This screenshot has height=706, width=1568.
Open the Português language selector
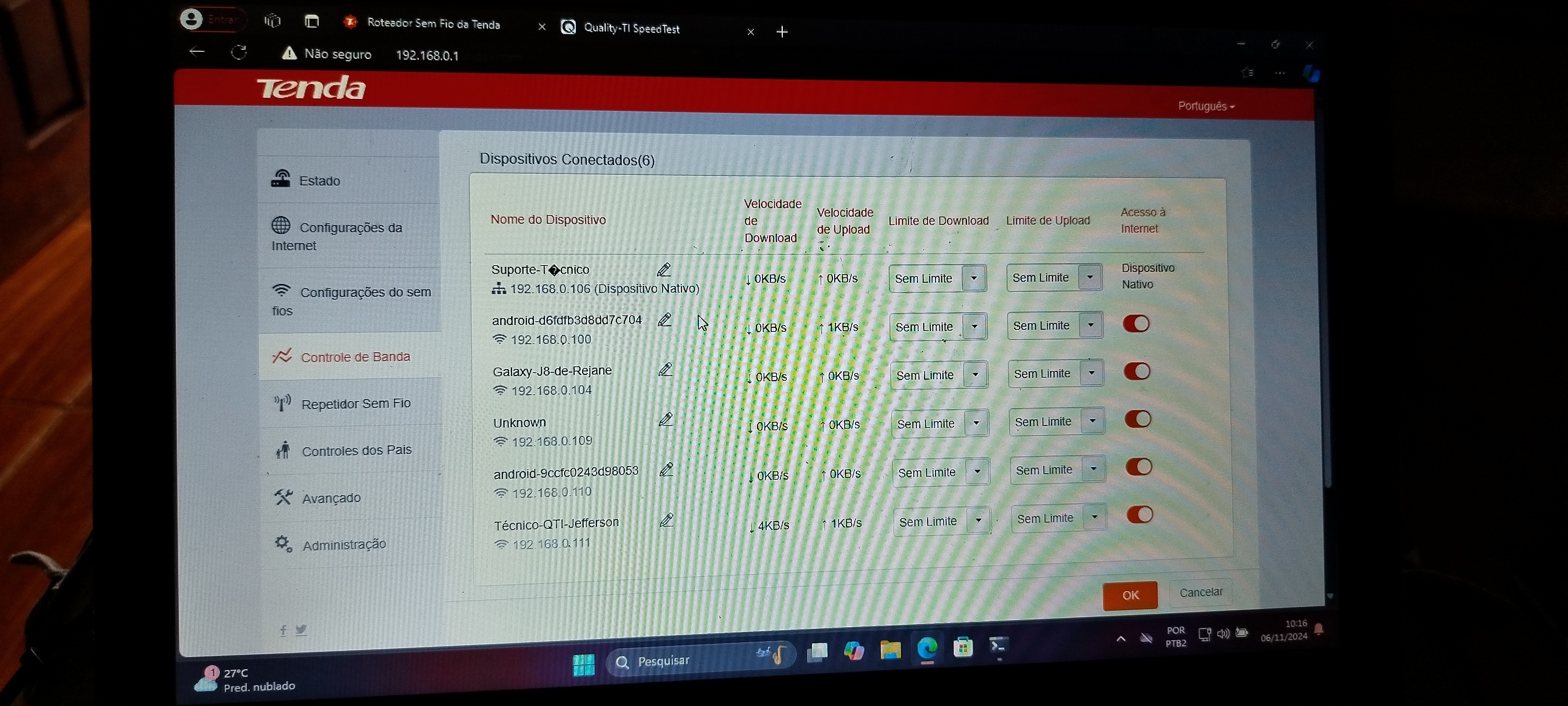tap(1205, 106)
